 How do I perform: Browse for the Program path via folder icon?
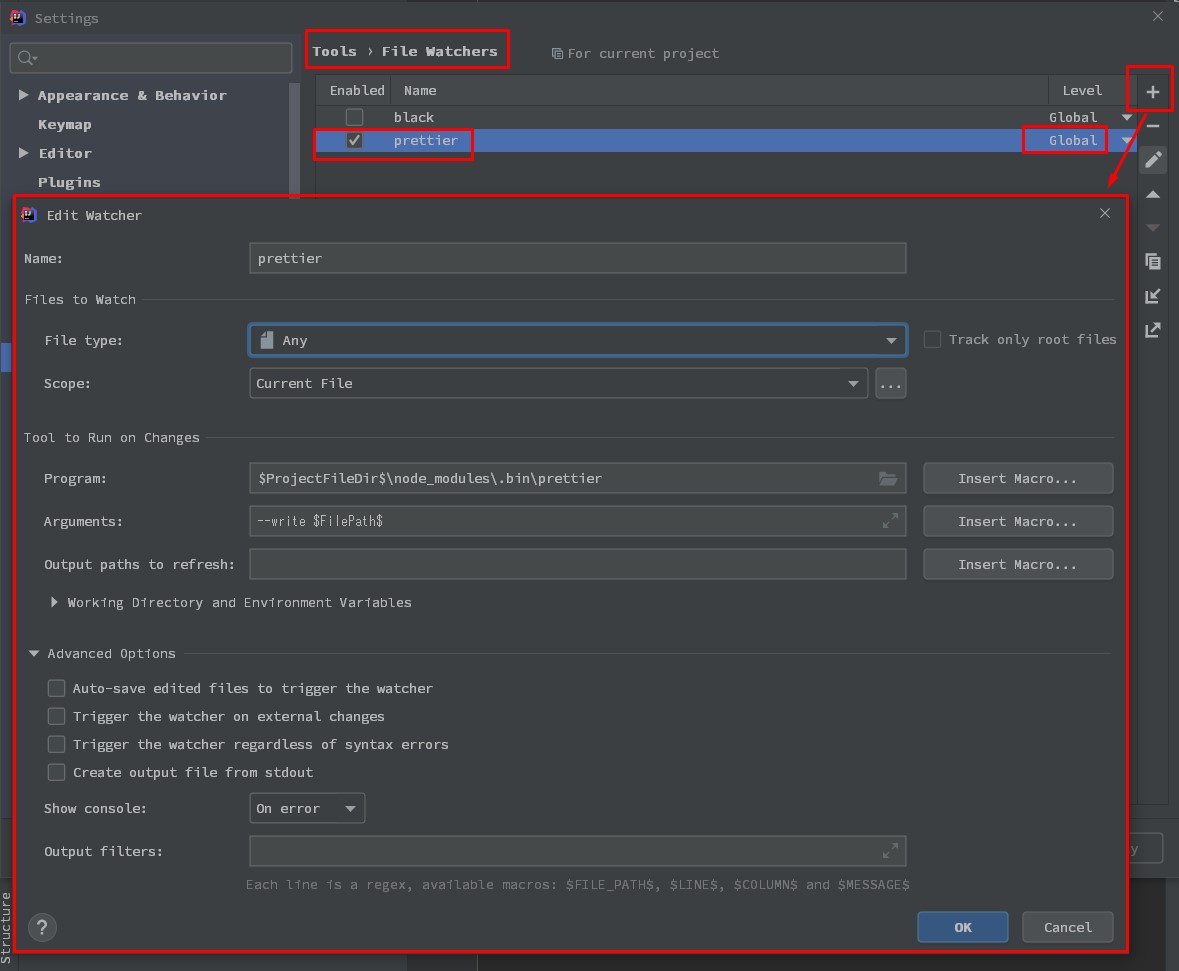(888, 478)
